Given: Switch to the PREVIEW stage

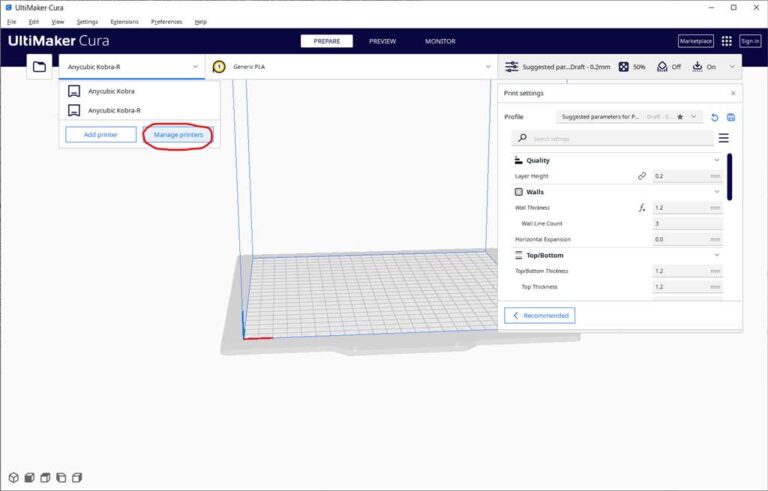Looking at the screenshot, I should pos(383,41).
